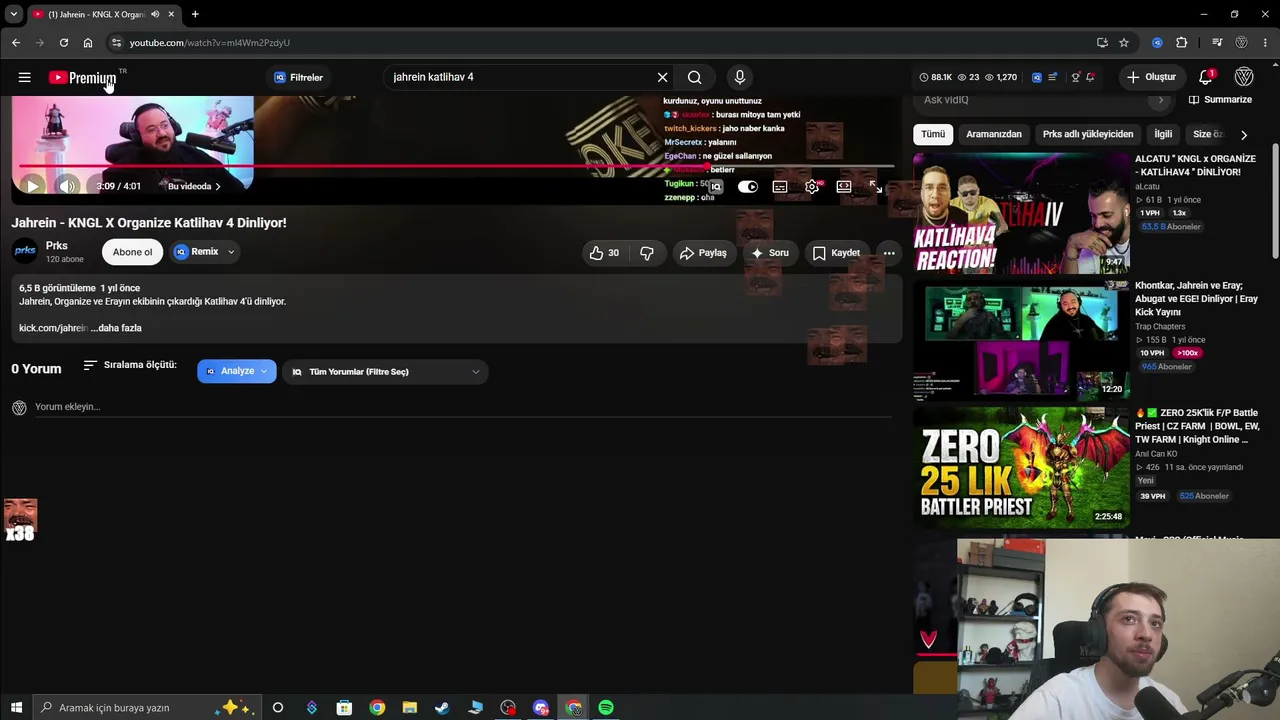Select the Aramanızdan filter chip
1280x720 pixels.
pos(994,134)
